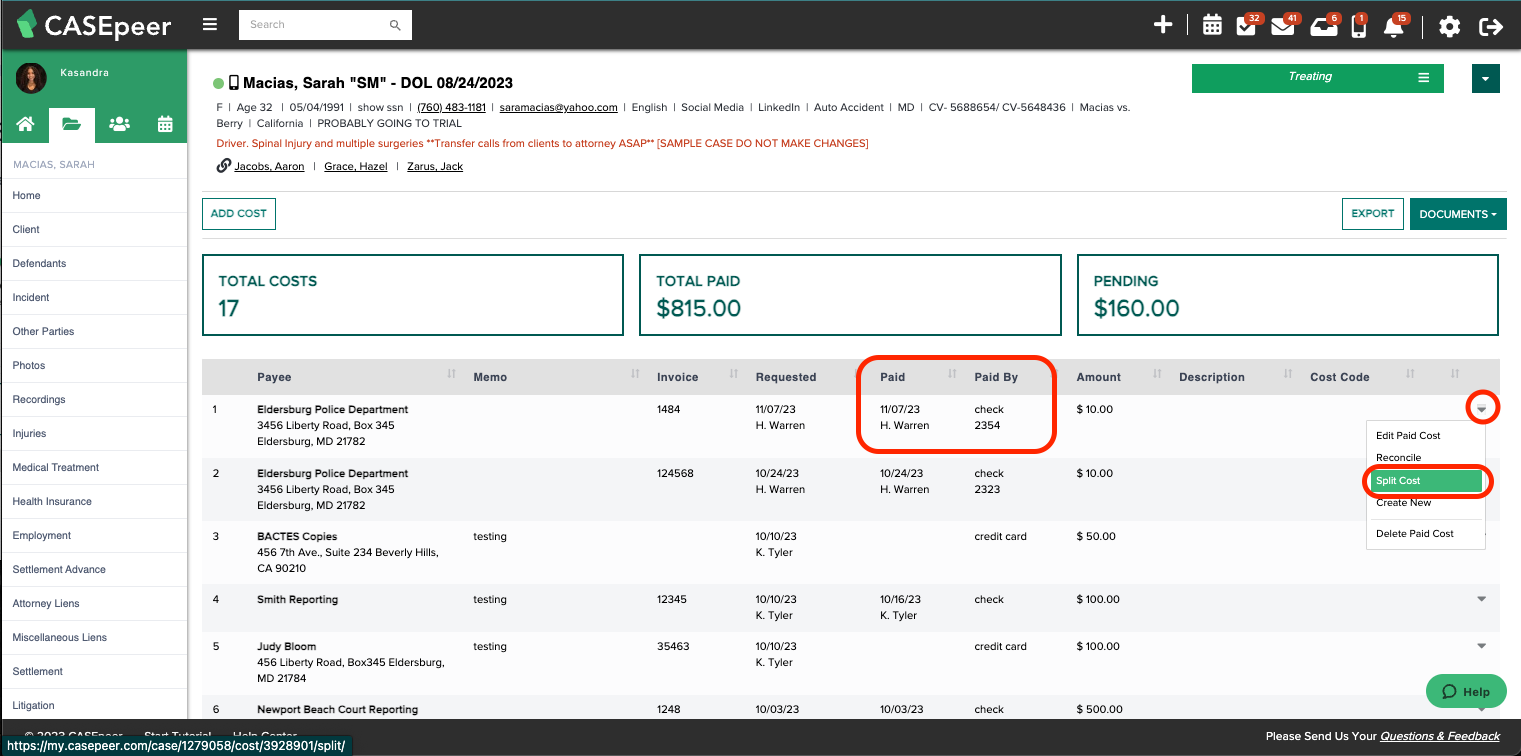Screen dimensions: 1521x756
Task: Open Grace, Hazel linked contact
Action: coord(356,167)
